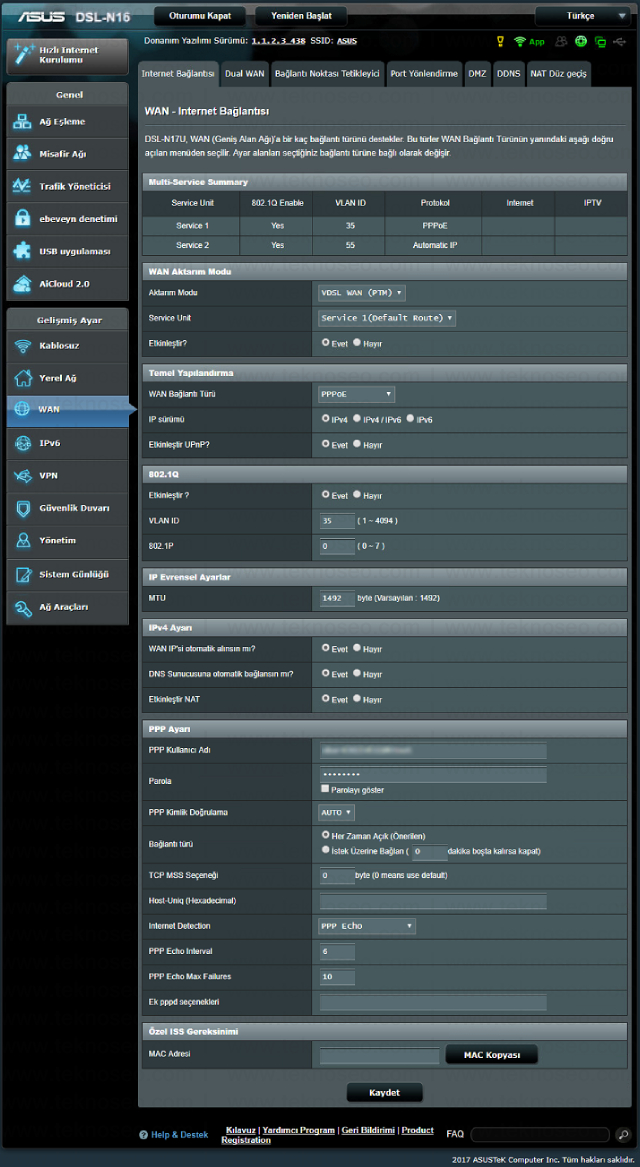Viewport: 640px width, 1167px height.
Task: Click the MTU input field
Action: pos(337,597)
